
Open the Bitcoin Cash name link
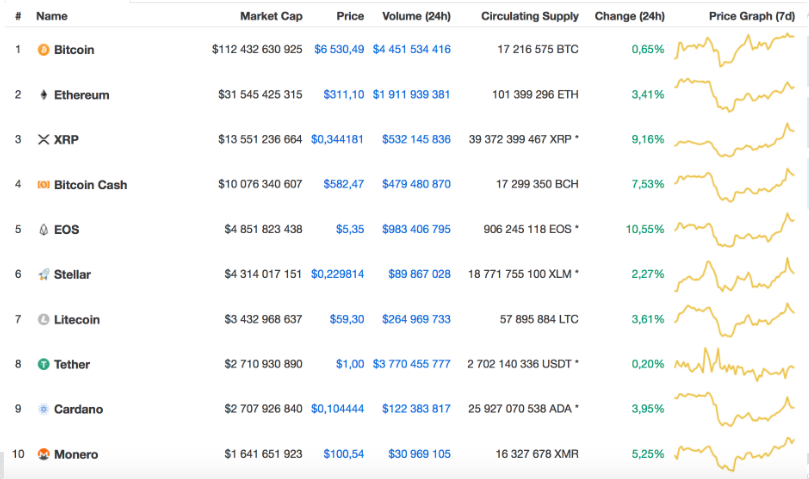pyautogui.click(x=90, y=185)
